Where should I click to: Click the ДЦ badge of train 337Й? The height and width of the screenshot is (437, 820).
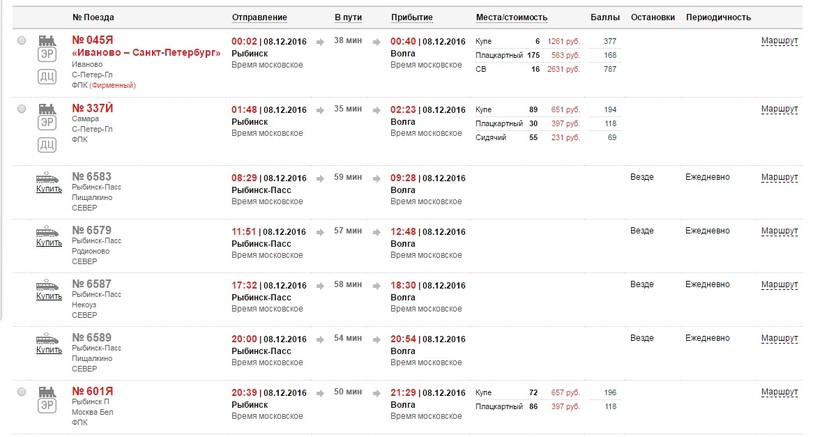pos(47,145)
